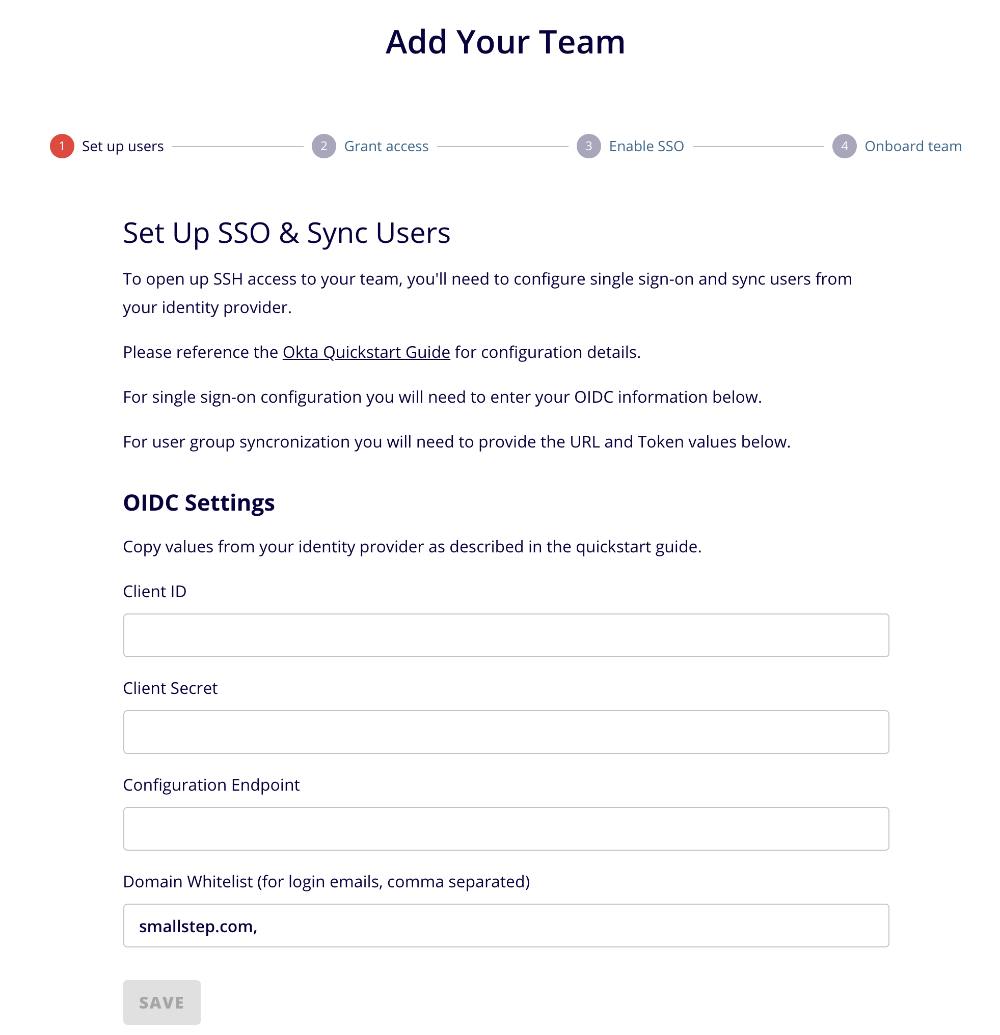Go to the "Grant access" step

click(x=386, y=146)
